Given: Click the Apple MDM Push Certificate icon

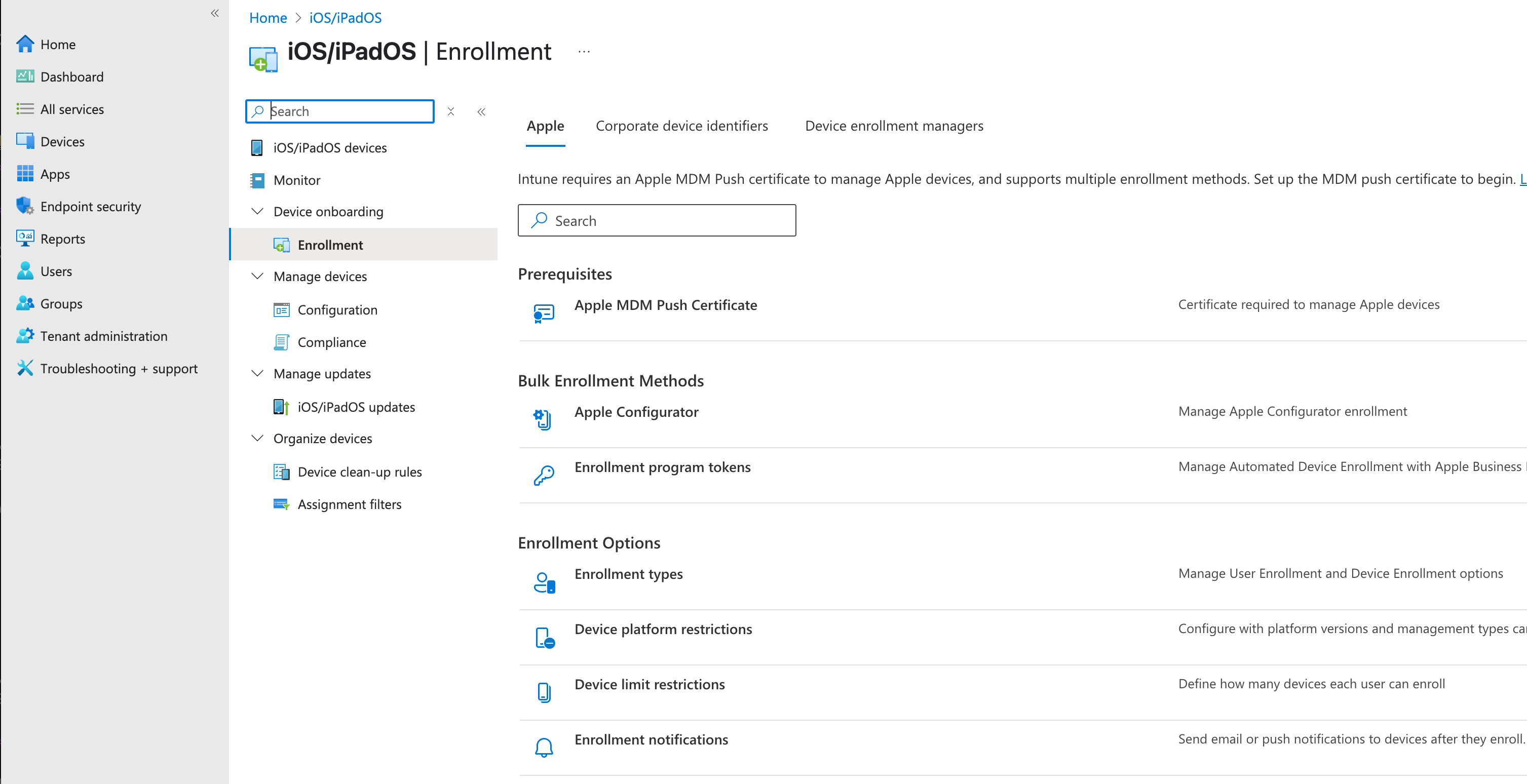Looking at the screenshot, I should [543, 313].
